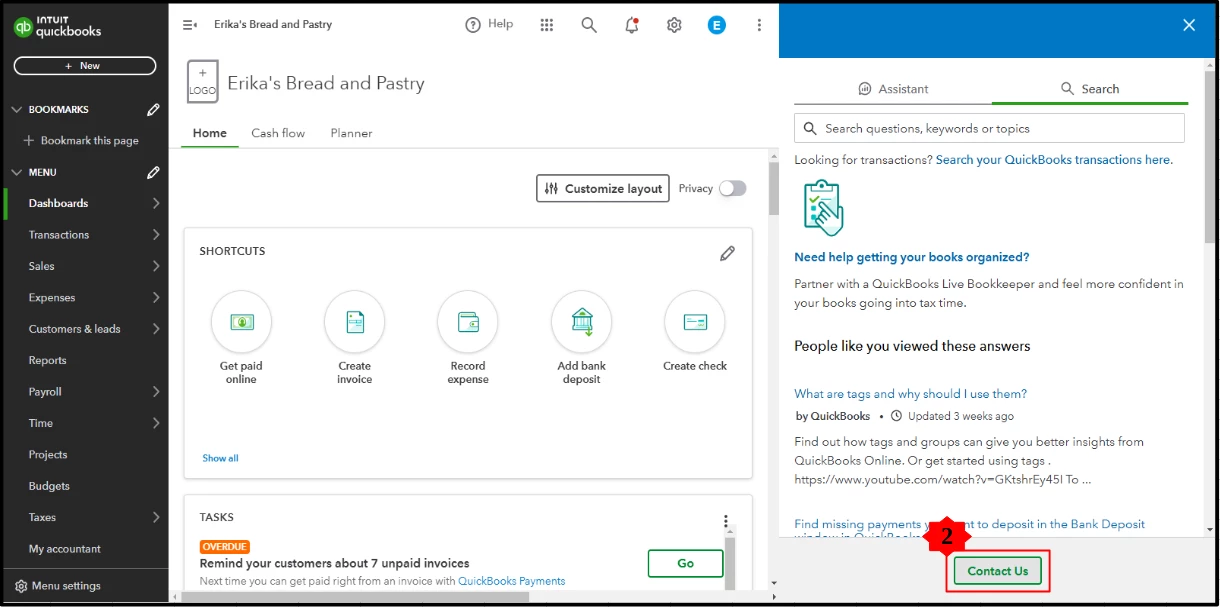This screenshot has height=607, width=1220.
Task: Click the Record expense shortcut icon
Action: tap(467, 321)
